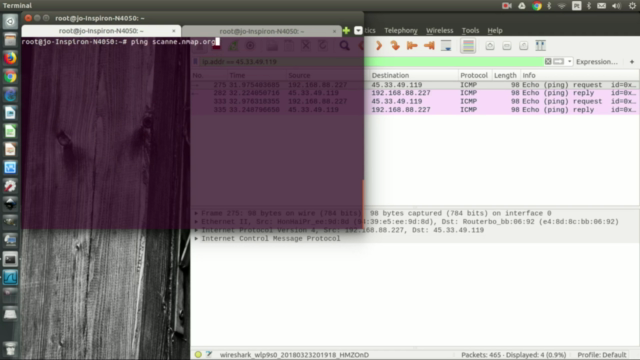Open the Telephony menu
The image size is (640, 360).
[x=401, y=30]
